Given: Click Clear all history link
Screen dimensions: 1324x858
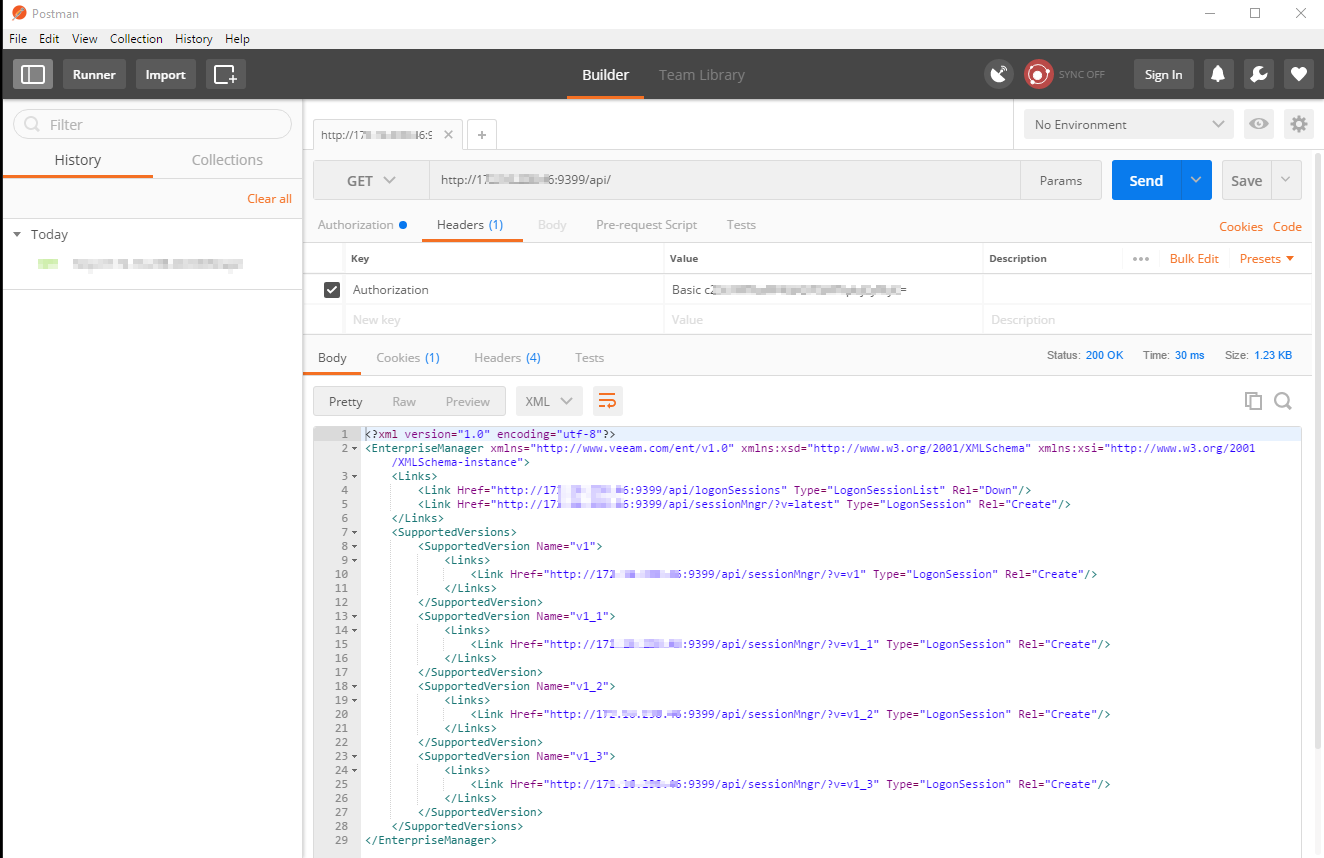Looking at the screenshot, I should pyautogui.click(x=270, y=198).
